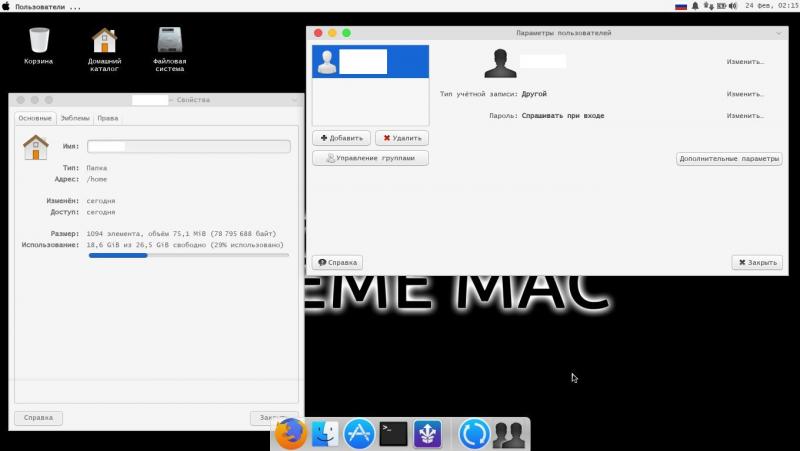Launch Finder file manager from dock
Screen dimensions: 800x451
point(324,434)
